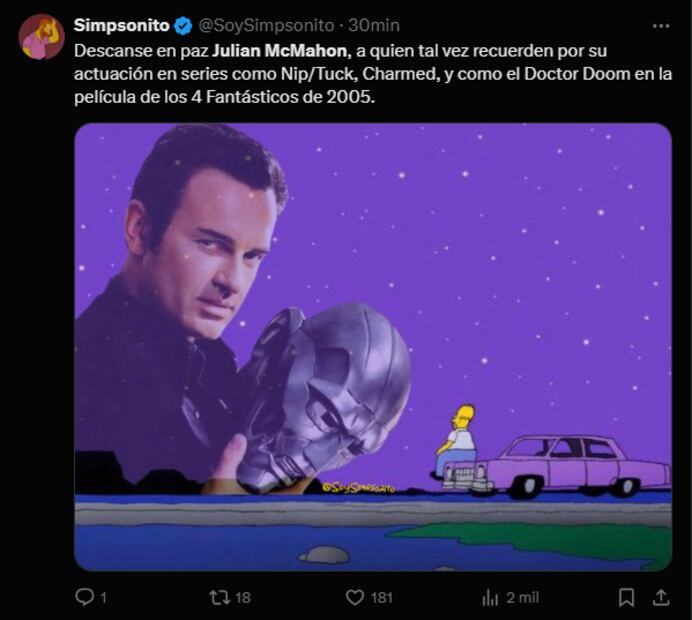Image resolution: width=692 pixels, height=620 pixels.
Task: Click the repost arrows icon
Action: click(218, 597)
